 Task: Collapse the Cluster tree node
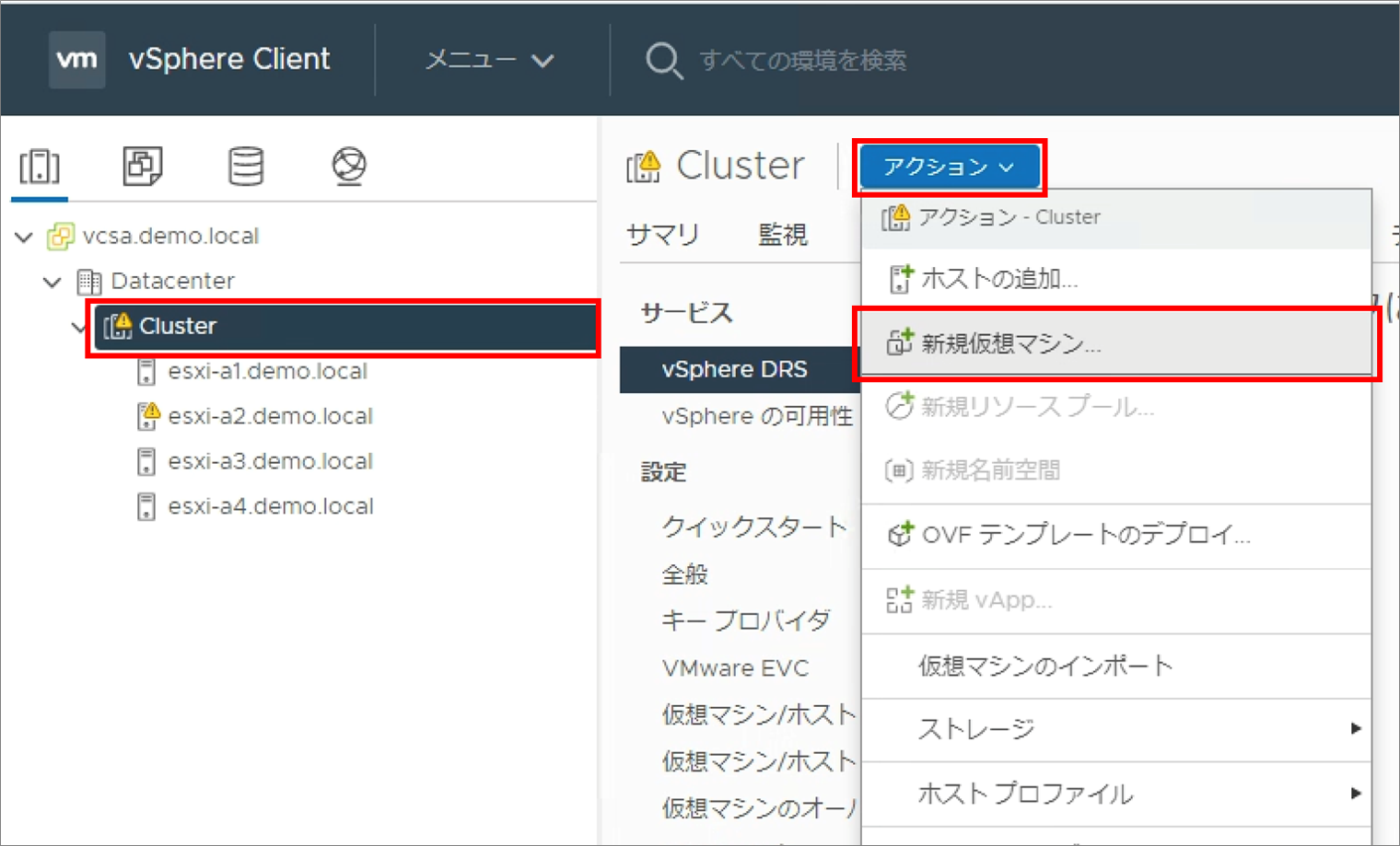click(x=79, y=327)
